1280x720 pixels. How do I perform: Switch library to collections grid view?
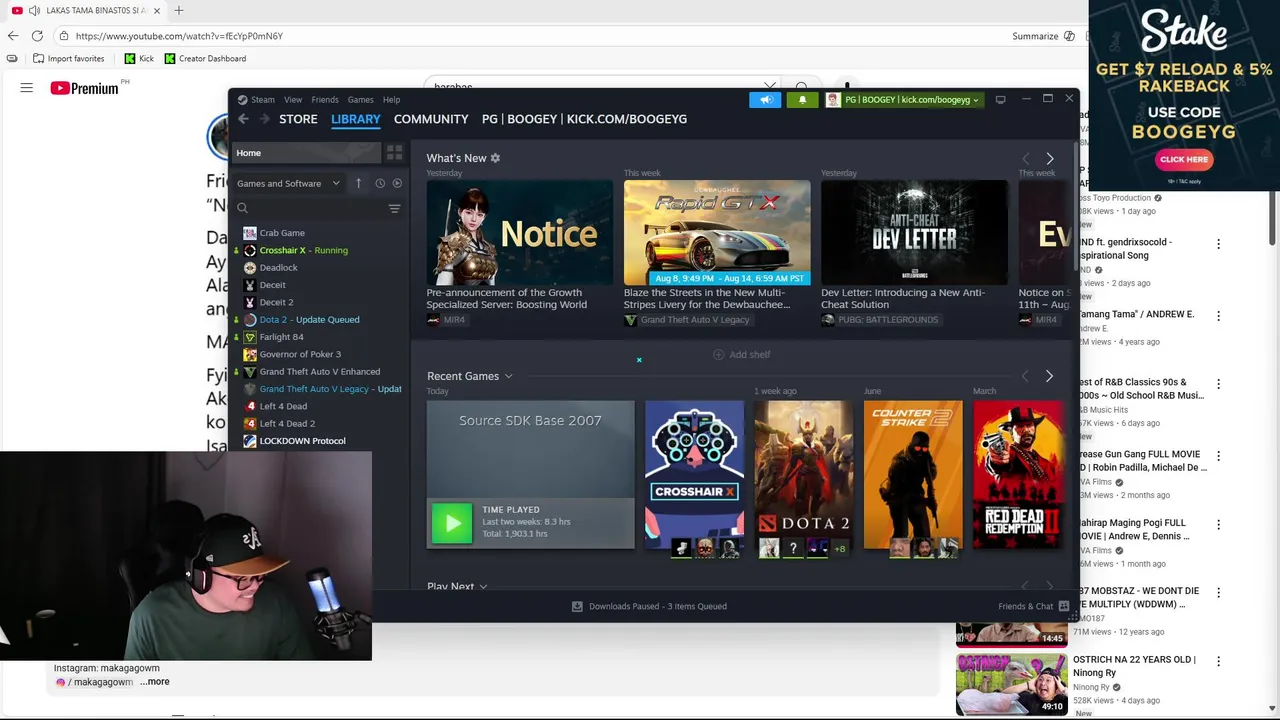(x=394, y=153)
